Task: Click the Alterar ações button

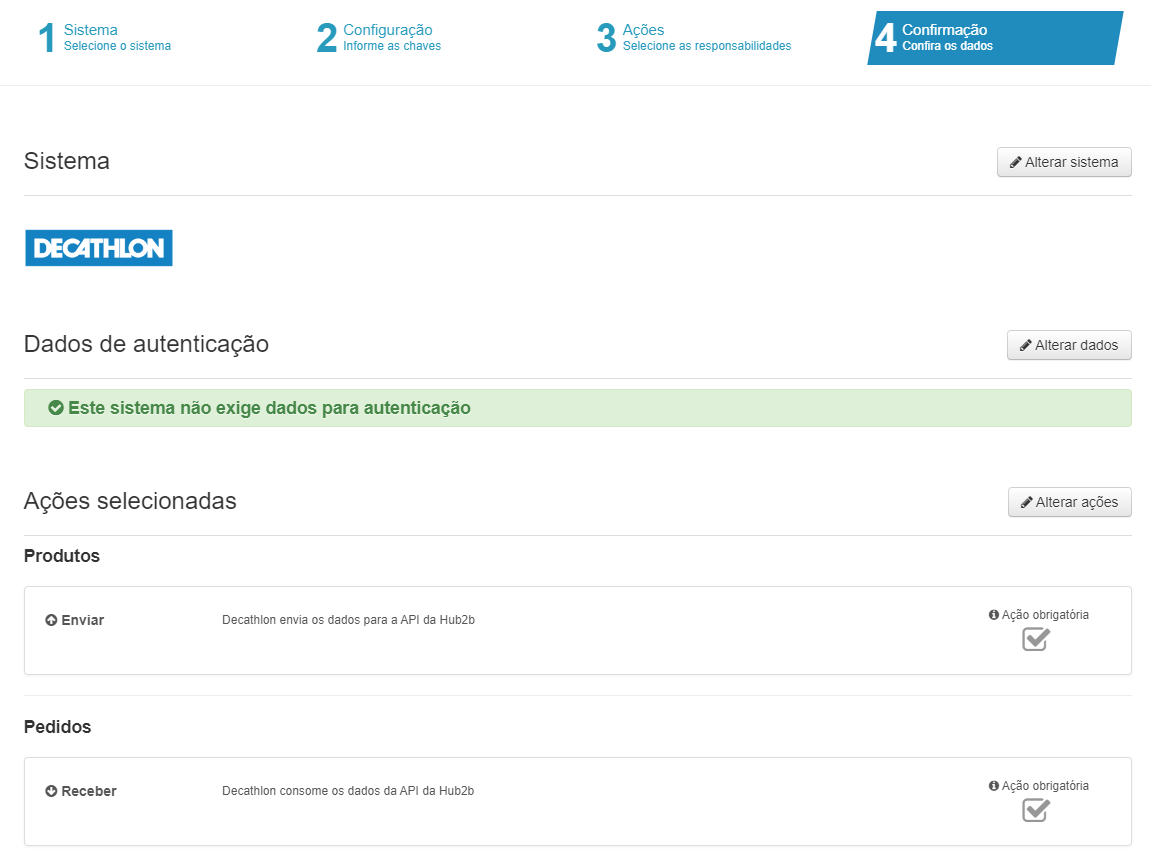Action: 1070,502
